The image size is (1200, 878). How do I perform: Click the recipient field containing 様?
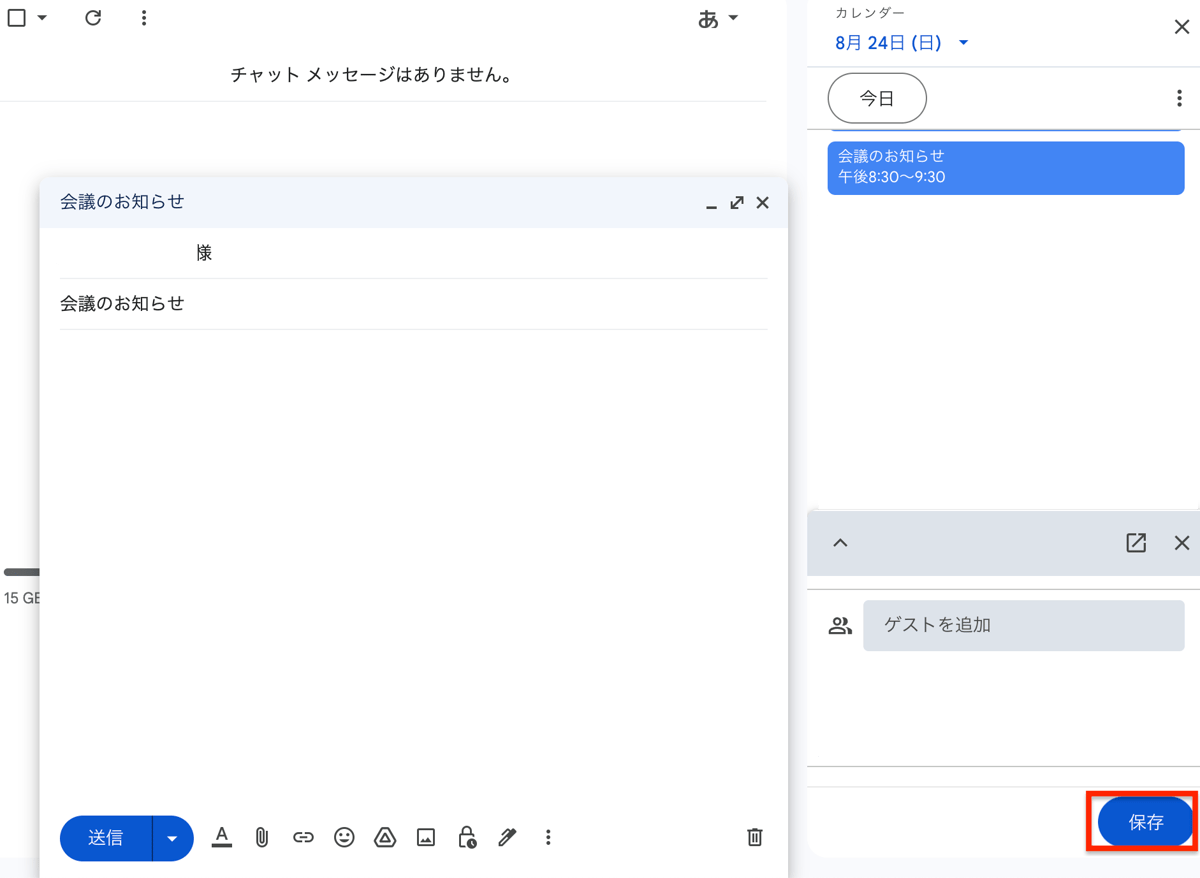[414, 253]
